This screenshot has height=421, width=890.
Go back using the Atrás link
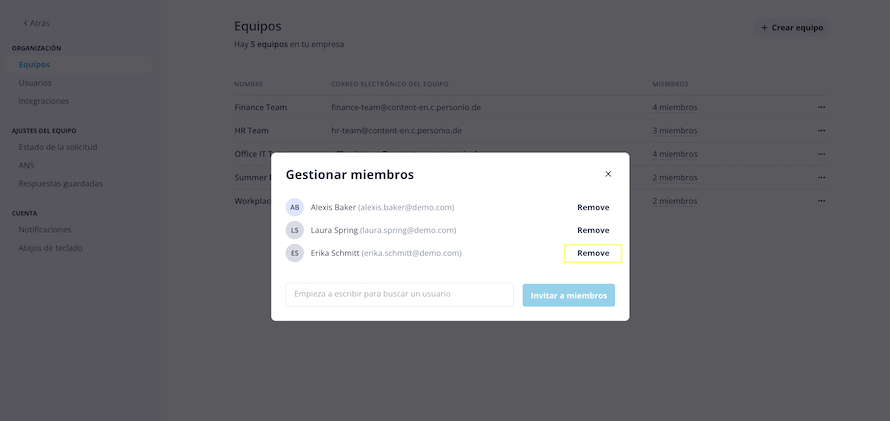coord(36,23)
